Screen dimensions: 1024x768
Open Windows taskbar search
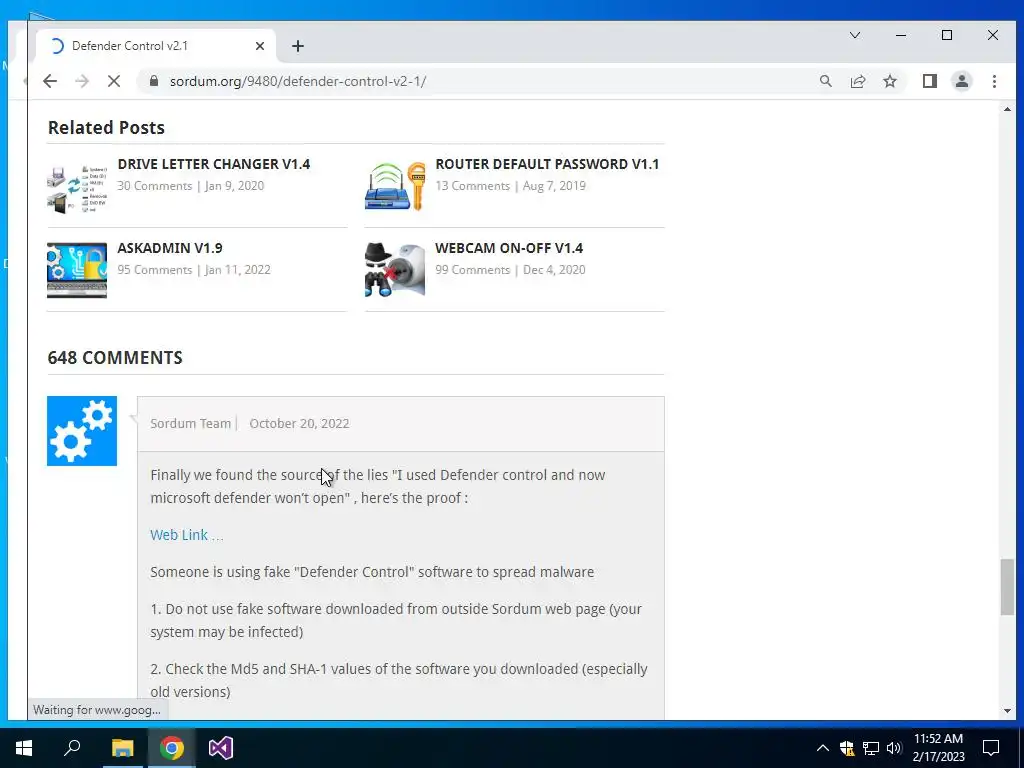(x=72, y=748)
